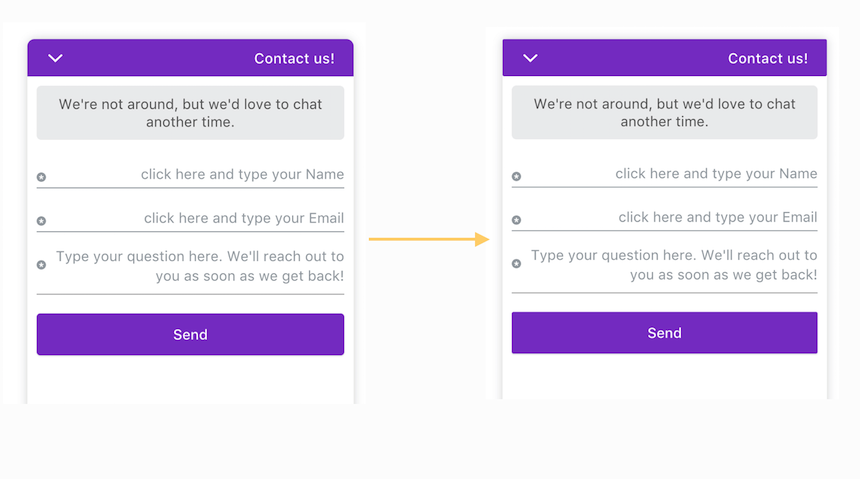Image resolution: width=860 pixels, height=479 pixels.
Task: Collapse the right chat widget with the chevron
Action: tap(530, 58)
